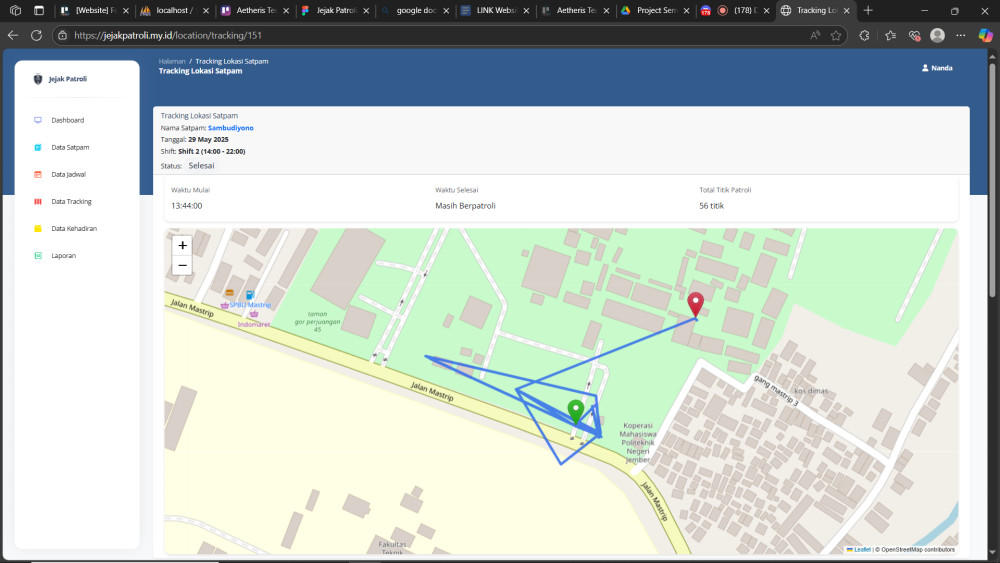This screenshot has height=563, width=1000.
Task: Click the browser back arrow
Action: [13, 36]
